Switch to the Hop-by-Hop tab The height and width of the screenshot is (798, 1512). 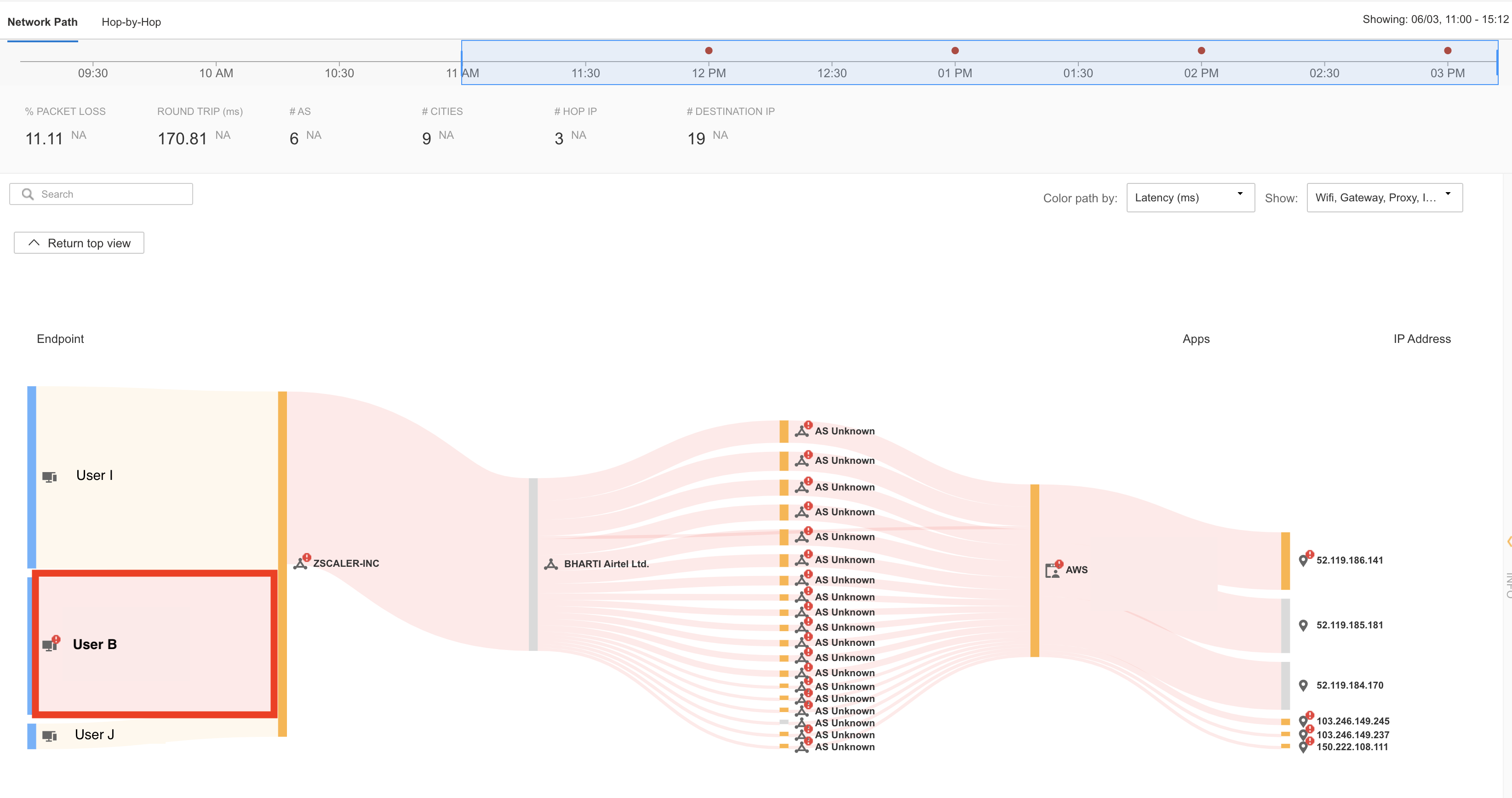pyautogui.click(x=131, y=23)
